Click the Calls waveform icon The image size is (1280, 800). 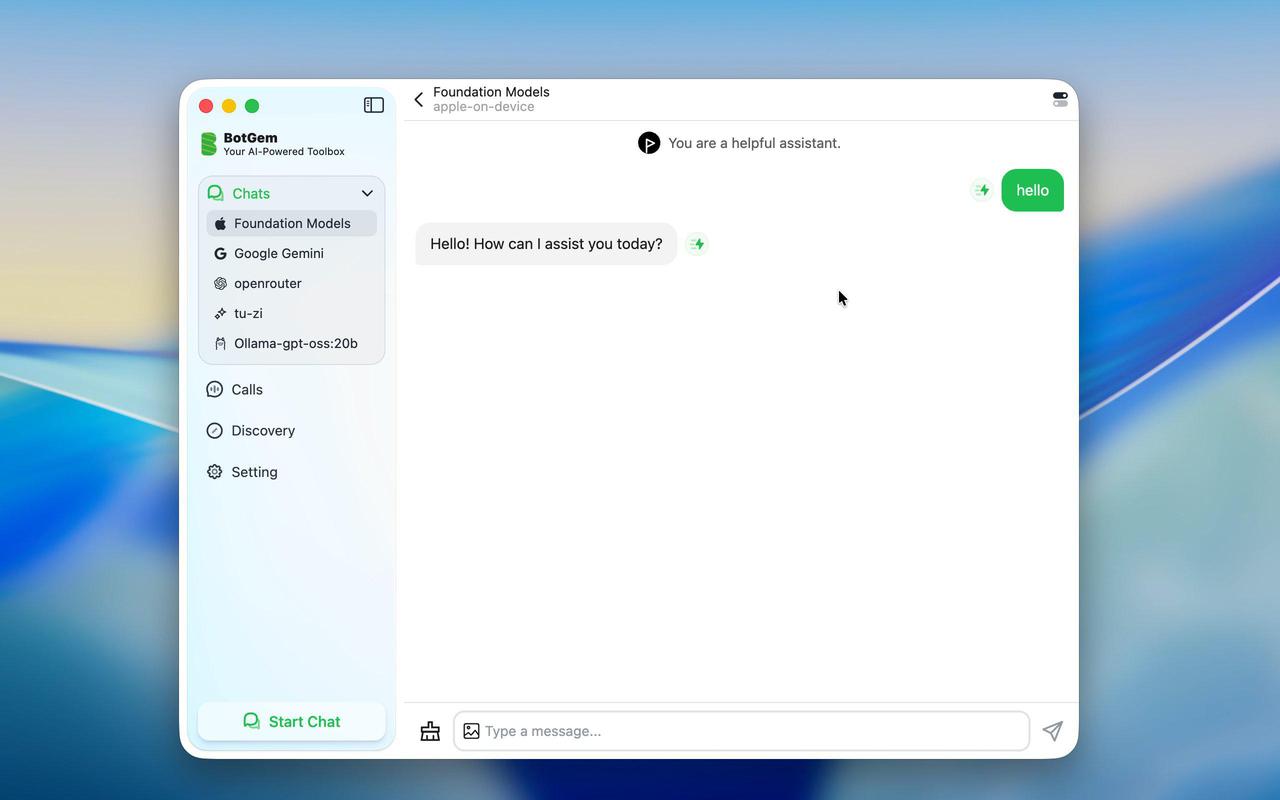click(x=214, y=390)
